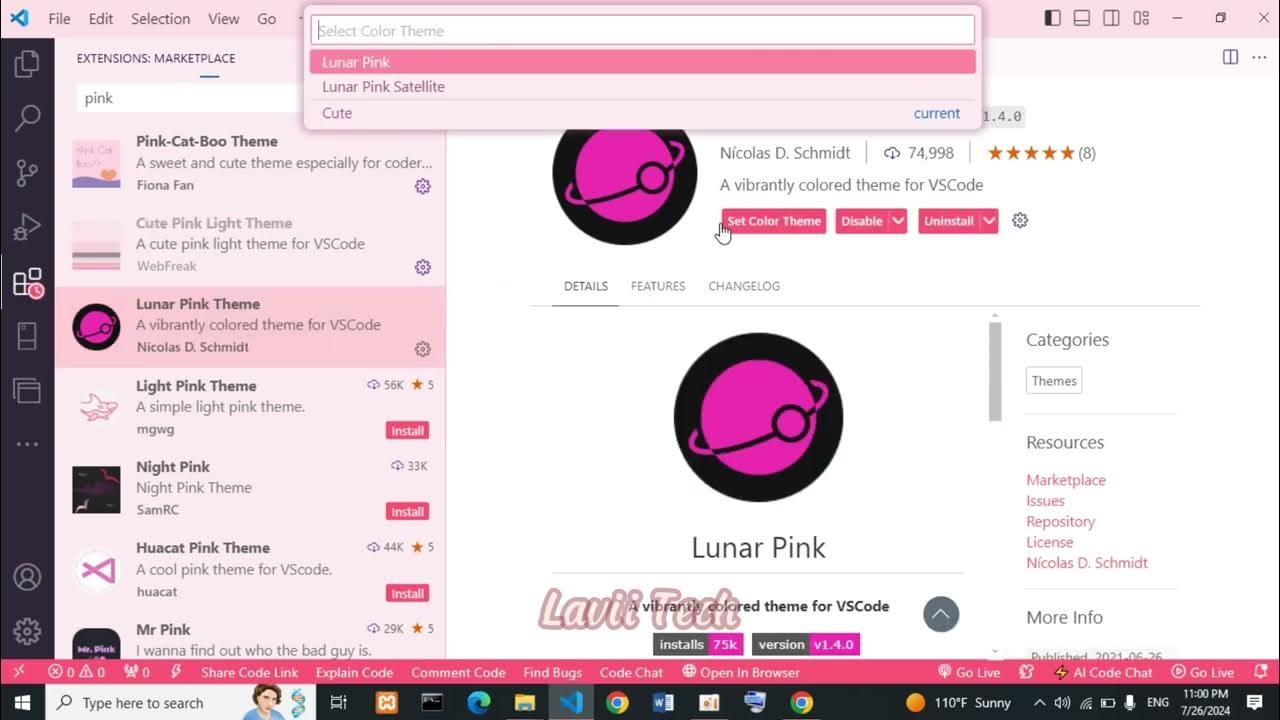Show hidden system tray icons chevron
1280x720 pixels.
[x=1039, y=703]
